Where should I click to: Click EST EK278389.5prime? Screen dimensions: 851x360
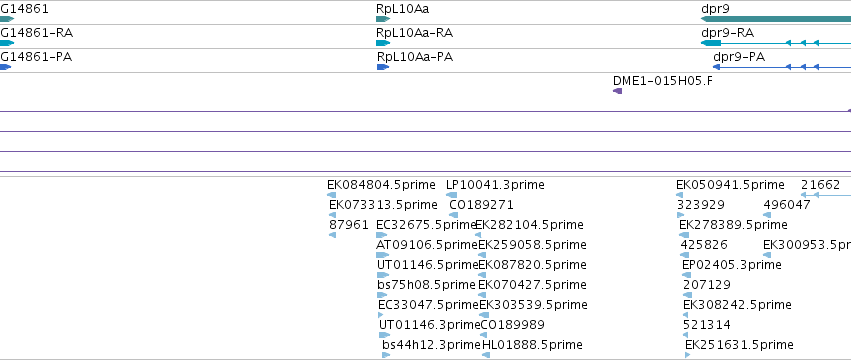733,225
